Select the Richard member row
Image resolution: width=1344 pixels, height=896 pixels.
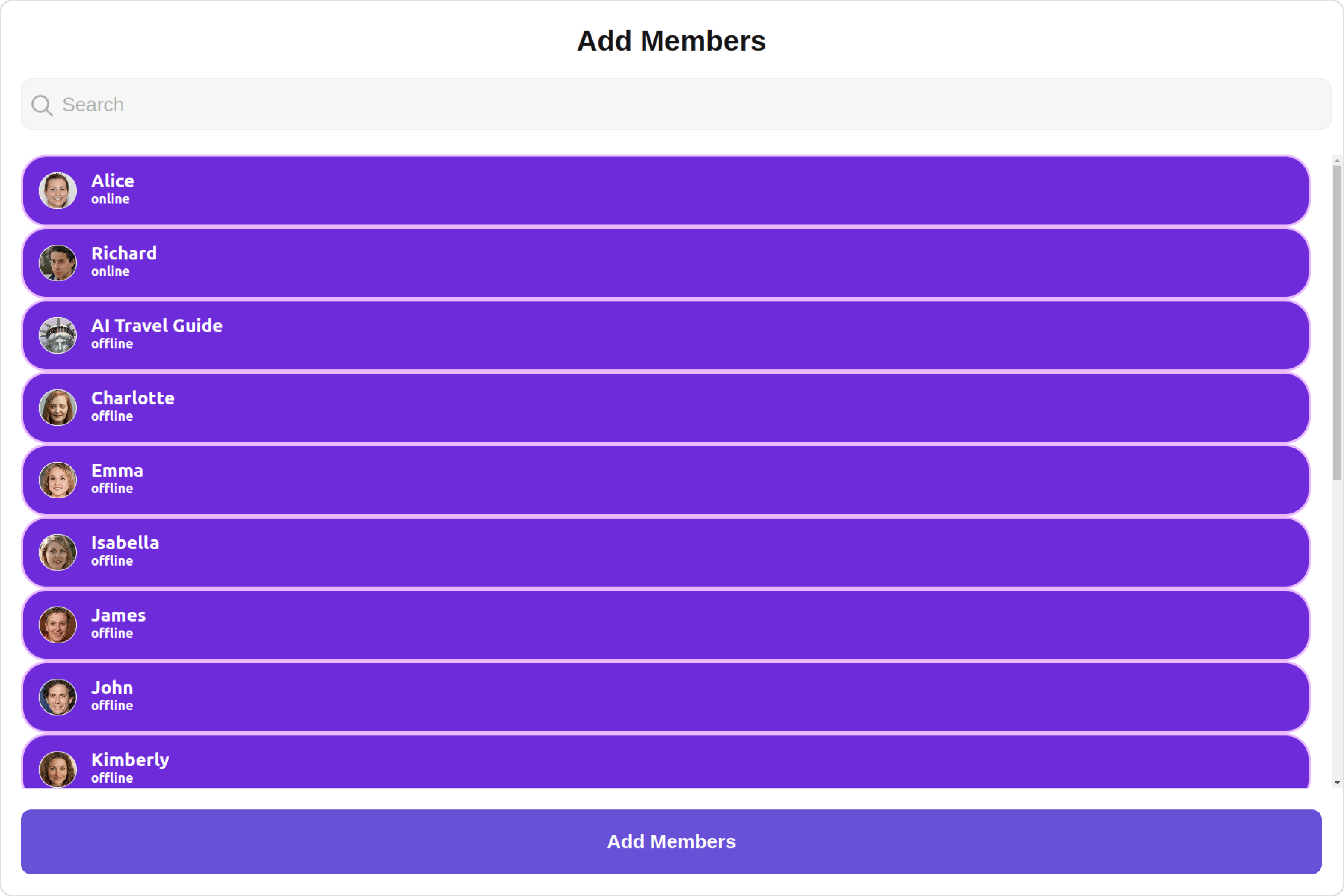(666, 263)
